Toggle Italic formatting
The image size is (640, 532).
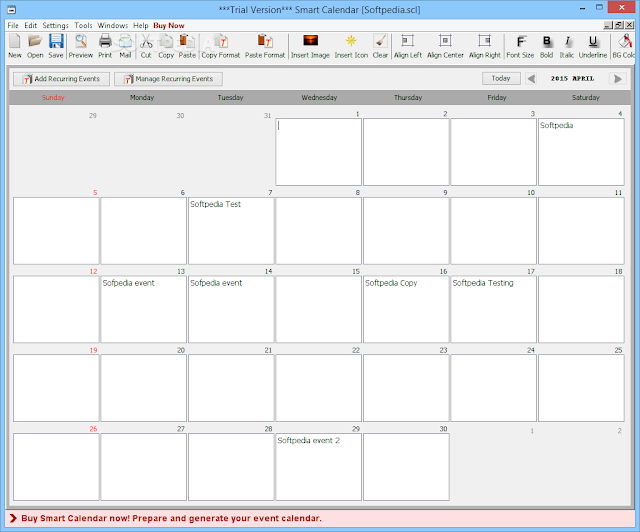(567, 46)
